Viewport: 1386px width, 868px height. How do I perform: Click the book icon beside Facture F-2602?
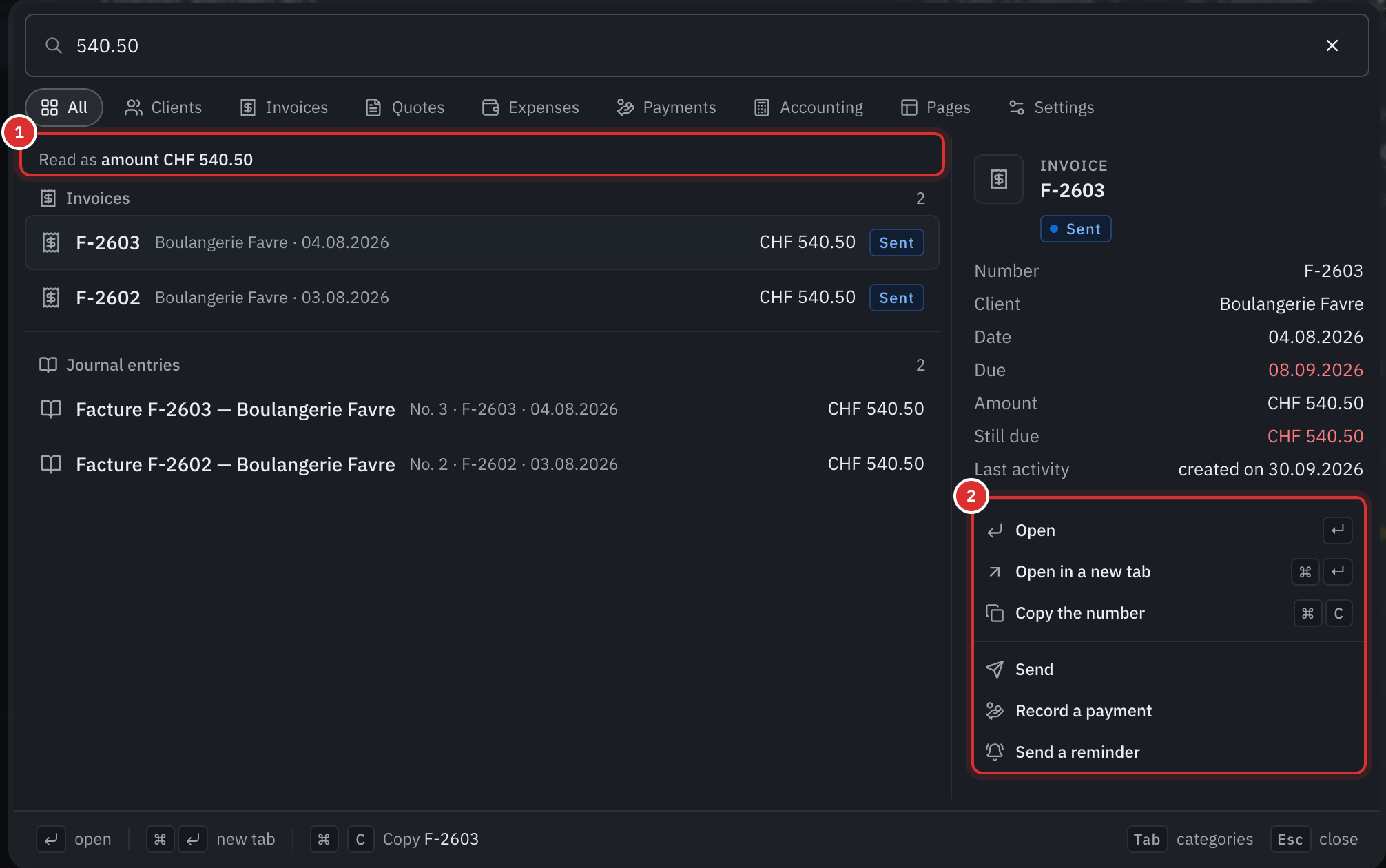tap(51, 464)
